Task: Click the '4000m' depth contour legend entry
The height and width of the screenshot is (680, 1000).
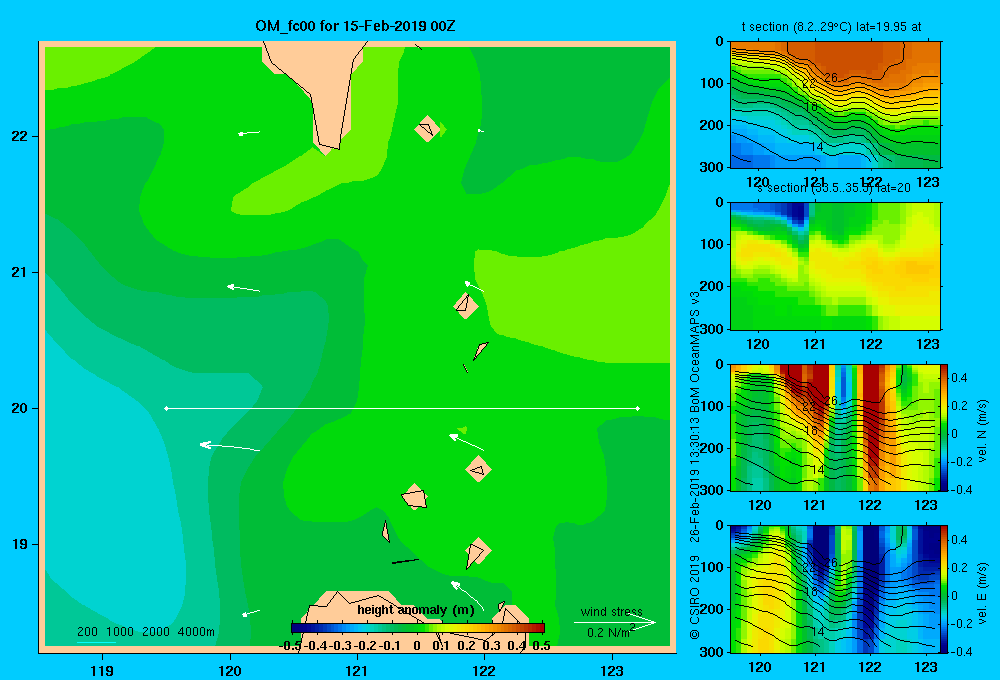Action: pos(196,632)
